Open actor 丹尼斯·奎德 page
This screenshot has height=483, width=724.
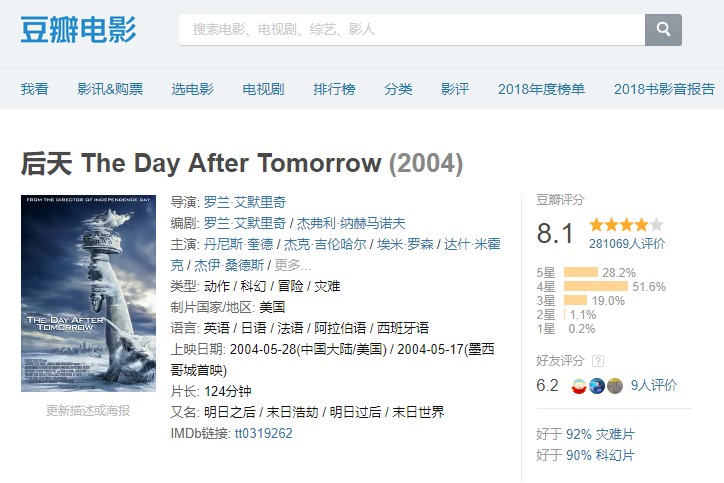coord(238,244)
